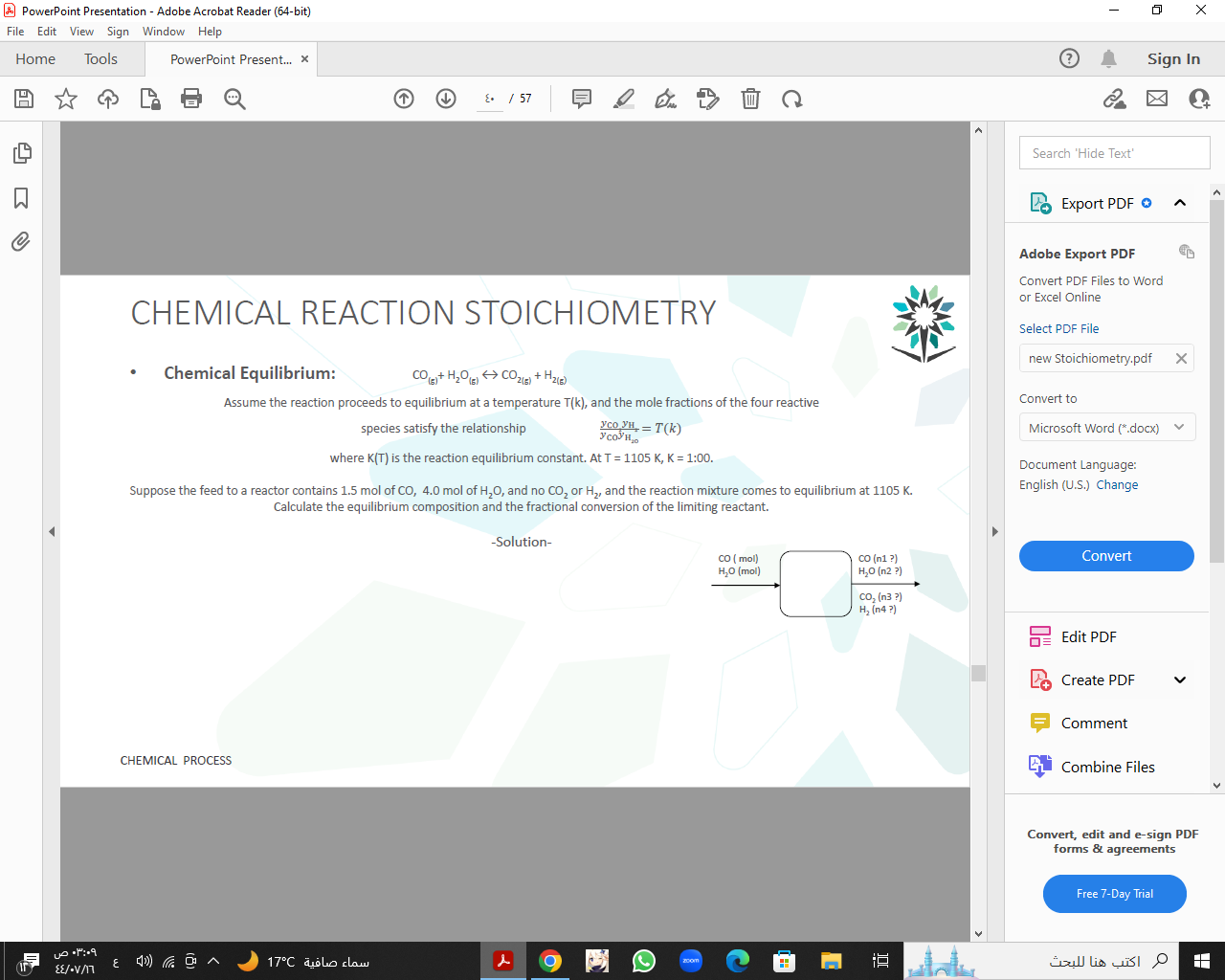Open the Convert to format dropdown
This screenshot has width=1225, height=980.
(x=1106, y=427)
